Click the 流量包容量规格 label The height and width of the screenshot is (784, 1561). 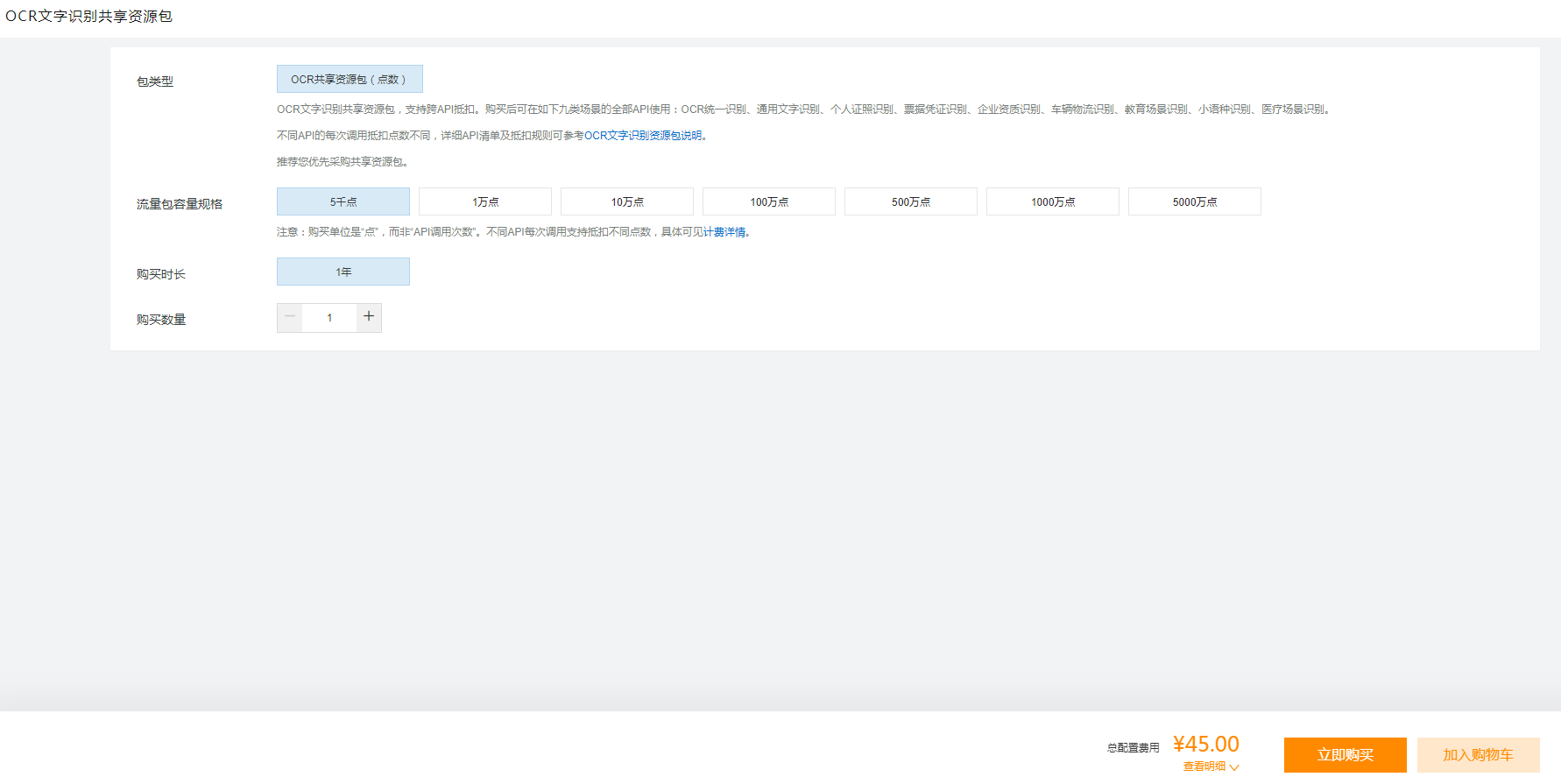180,204
